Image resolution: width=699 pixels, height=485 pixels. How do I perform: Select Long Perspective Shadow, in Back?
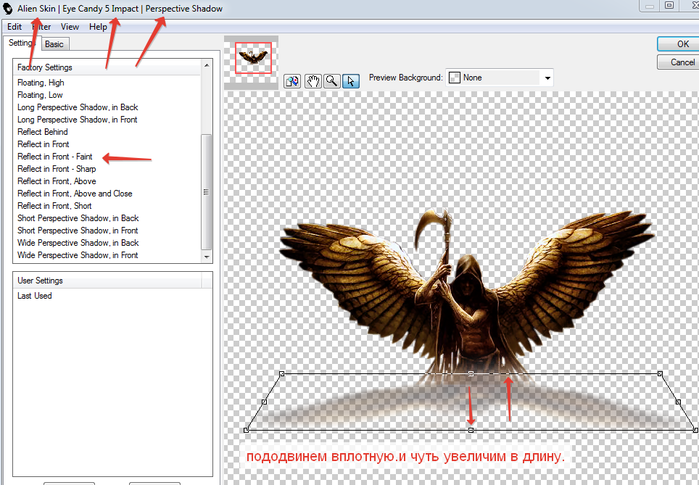click(78, 107)
